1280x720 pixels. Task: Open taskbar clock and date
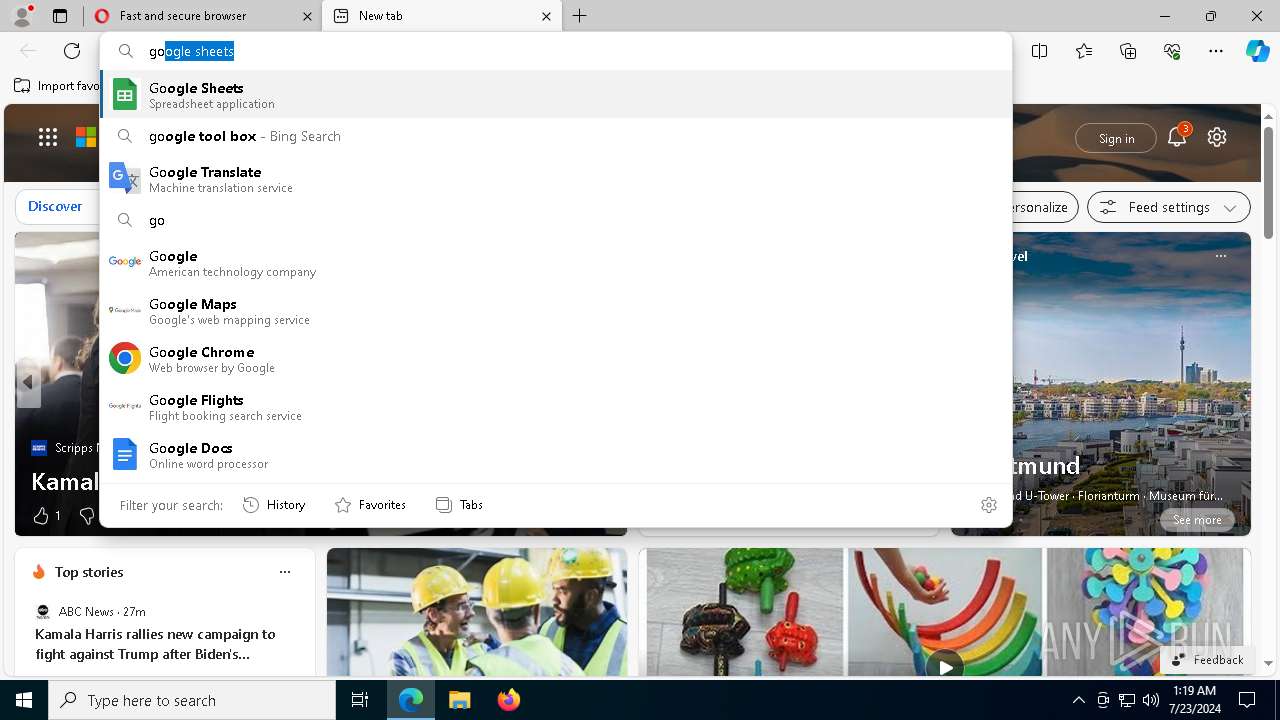(1194, 700)
